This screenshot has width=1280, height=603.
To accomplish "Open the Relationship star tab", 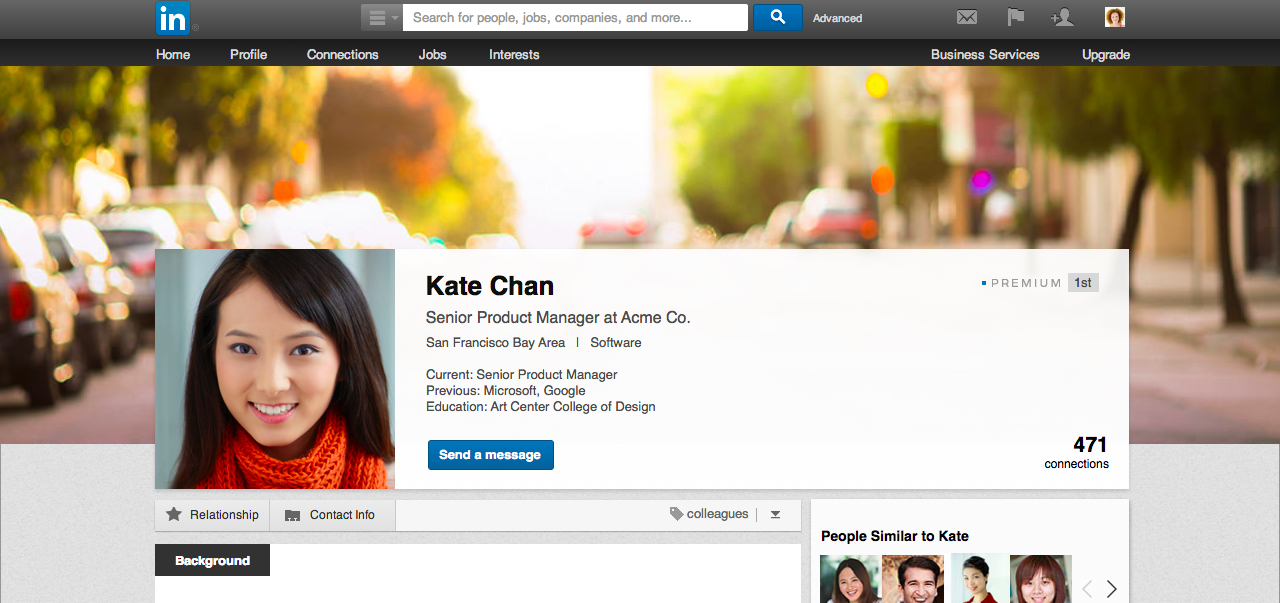I will coord(213,515).
